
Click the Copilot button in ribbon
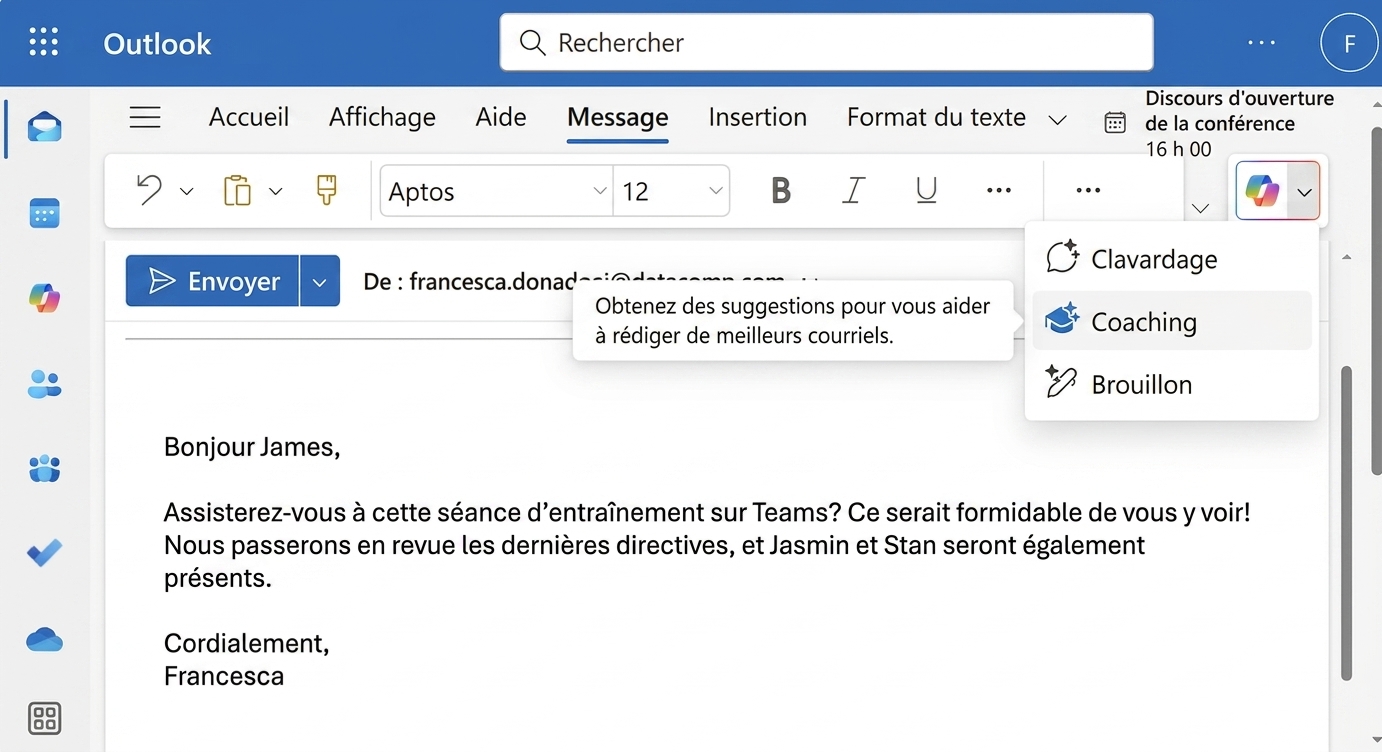1262,190
